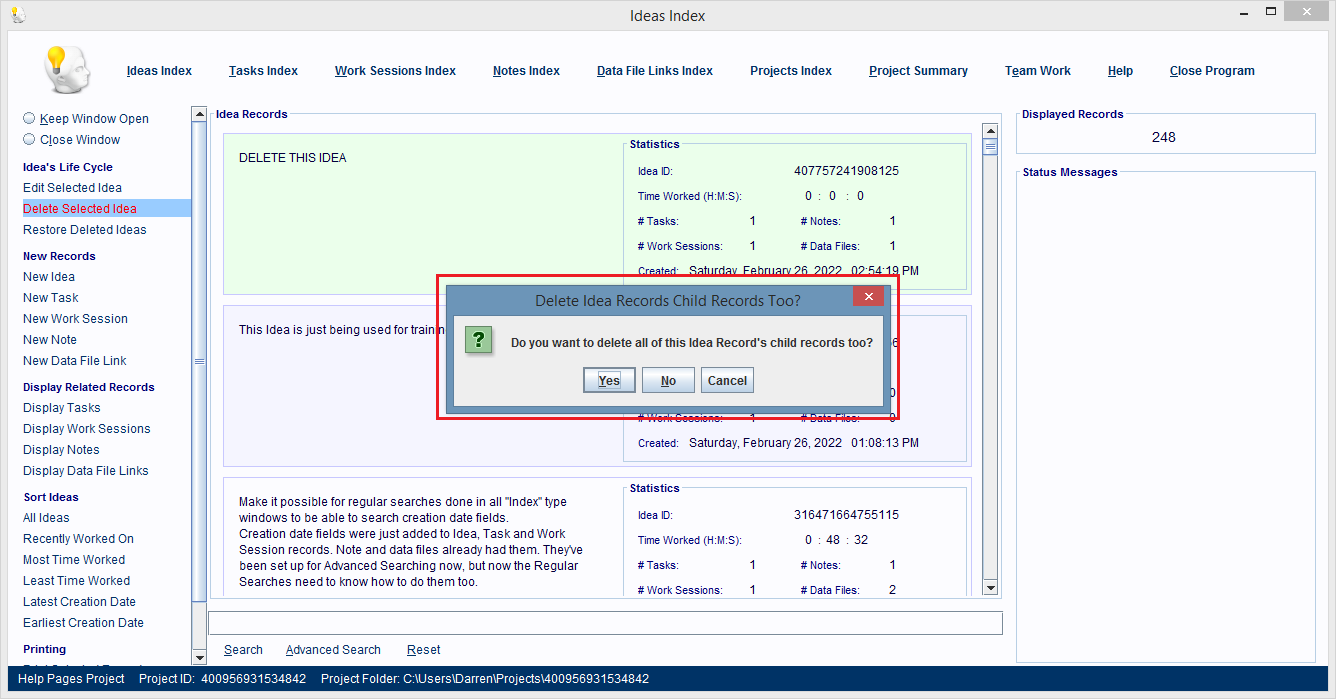Click Idea ID 407757241908125

[x=846, y=171]
